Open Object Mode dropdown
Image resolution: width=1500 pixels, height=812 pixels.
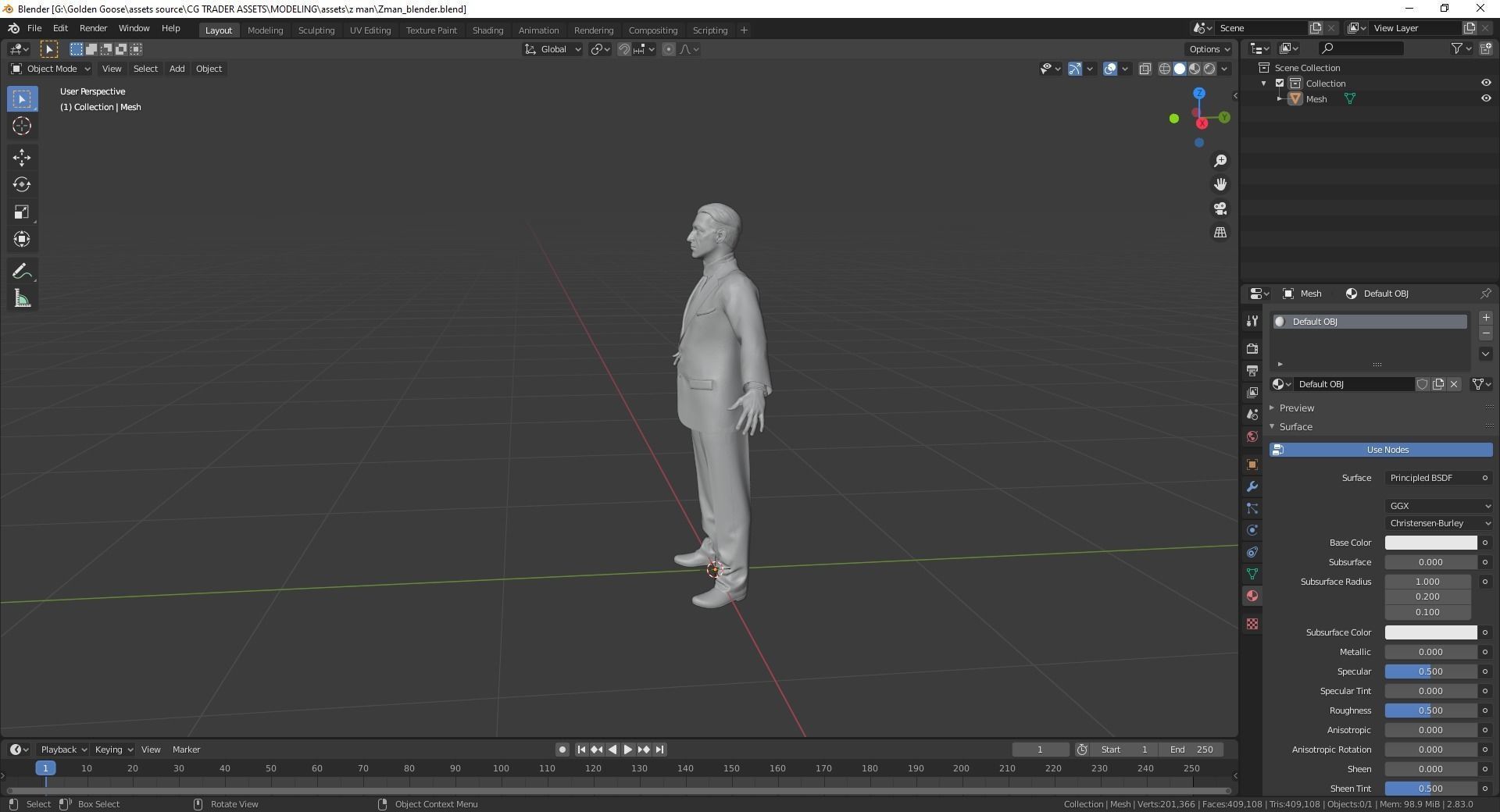(x=50, y=69)
